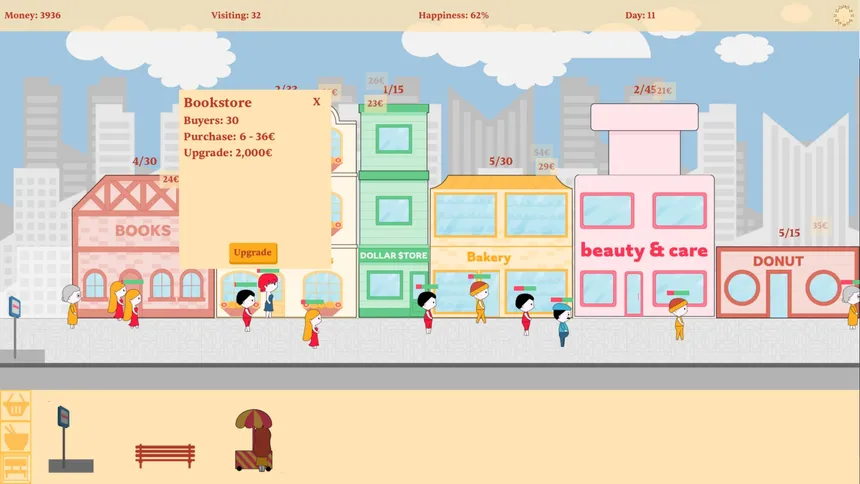
Task: Select the street furniture category tab
Action: pyautogui.click(x=15, y=468)
